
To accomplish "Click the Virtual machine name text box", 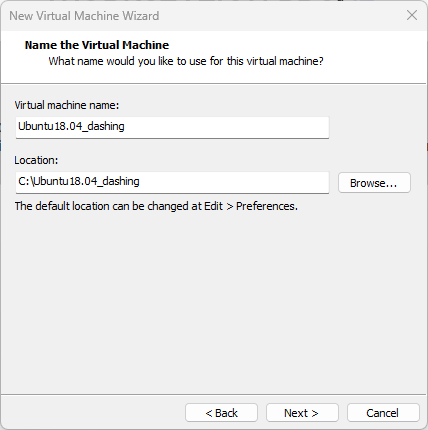I will (x=172, y=127).
